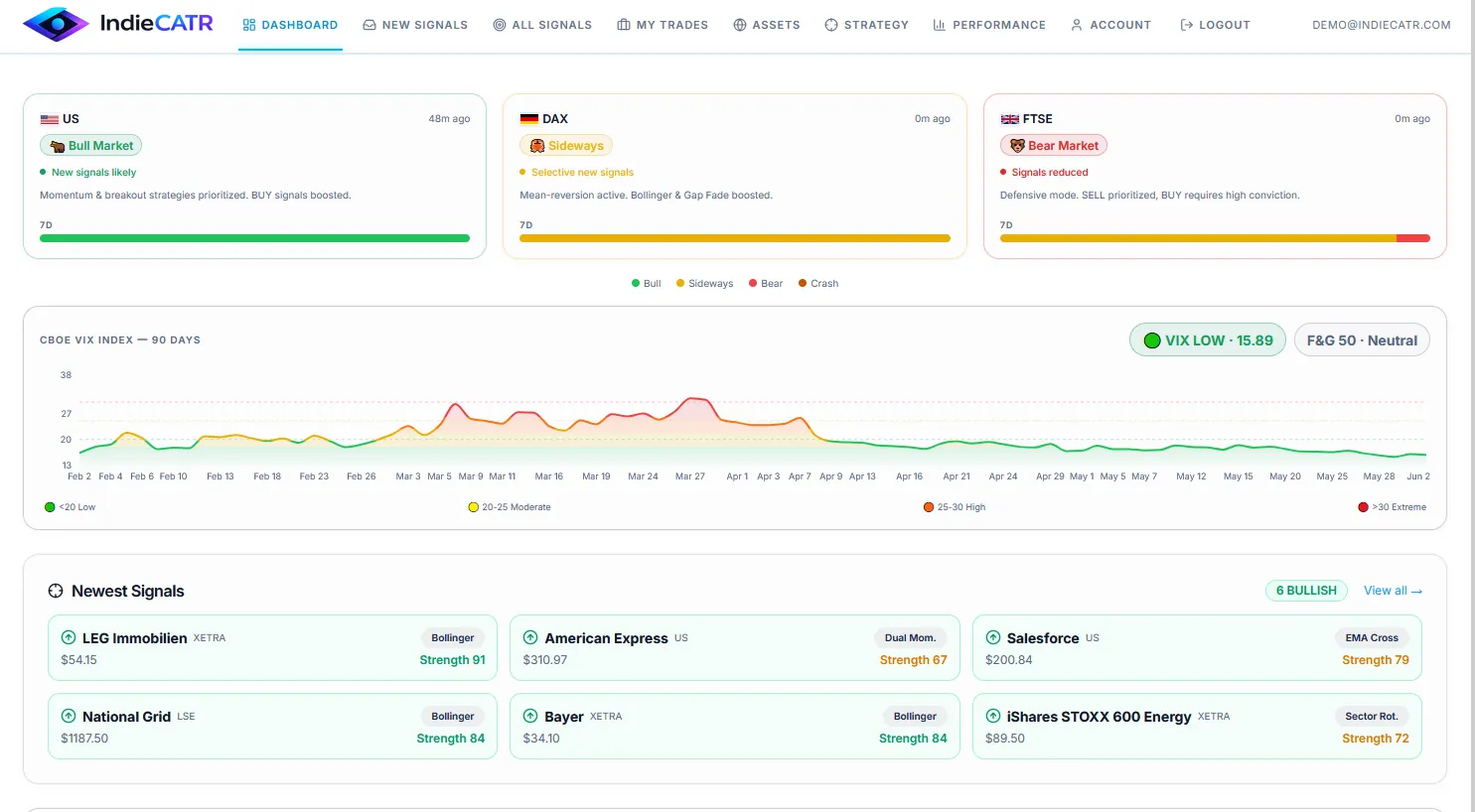The height and width of the screenshot is (812, 1475).
Task: Click the <20 Low legend swatch
Action: click(50, 507)
